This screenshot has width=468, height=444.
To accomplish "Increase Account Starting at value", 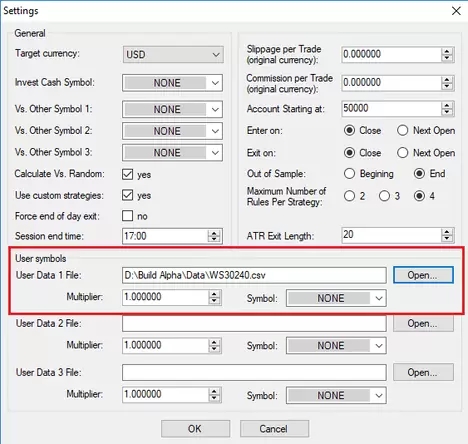I will [447, 105].
